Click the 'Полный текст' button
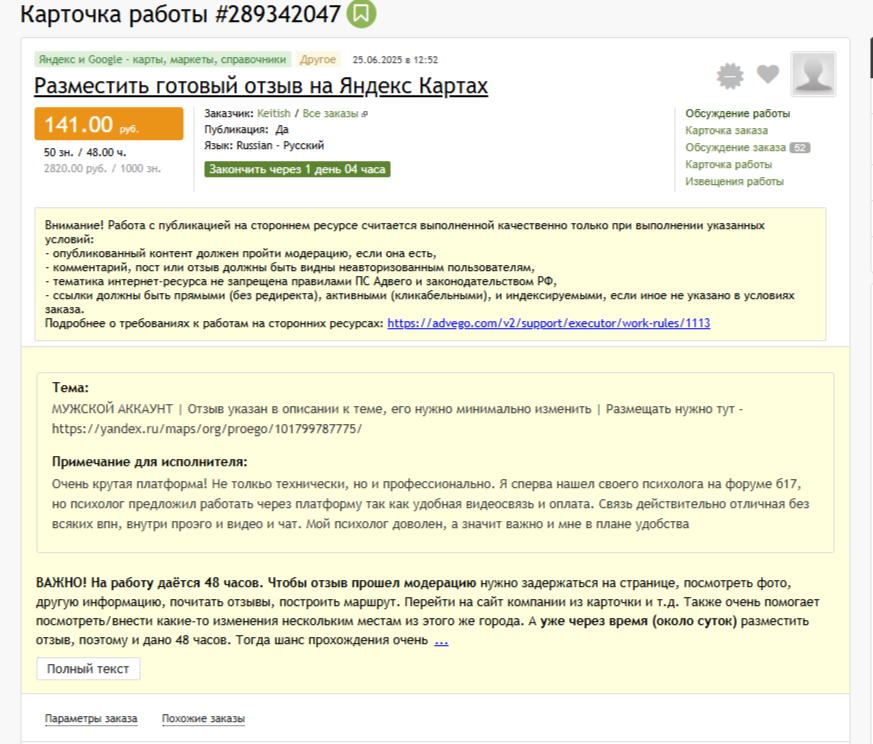This screenshot has height=744, width=873. point(88,669)
